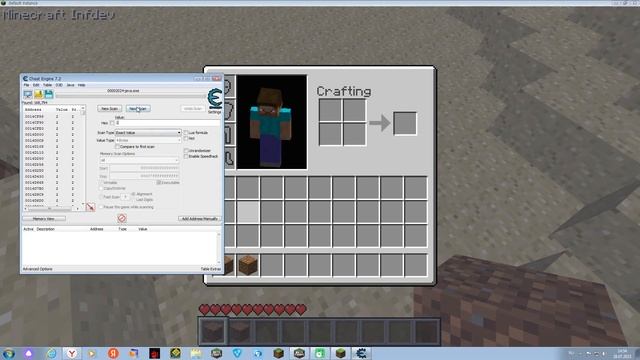This screenshot has height=360, width=640.
Task: Click the top-right crafting grid slot
Action: tap(354, 110)
